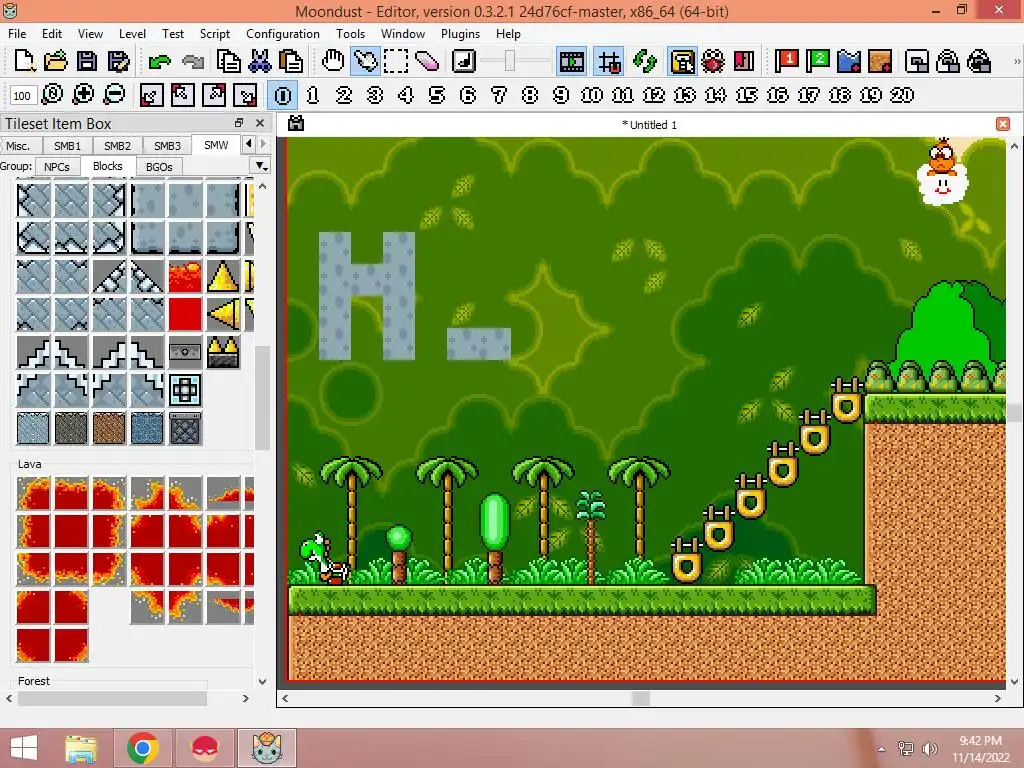
Task: Set player 1 start with red flag
Action: coord(786,61)
